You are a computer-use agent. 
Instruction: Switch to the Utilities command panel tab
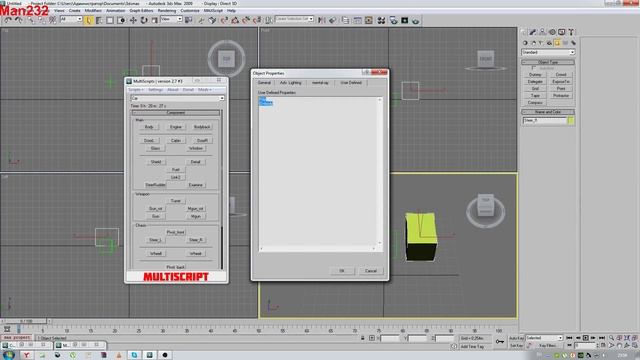pos(571,32)
